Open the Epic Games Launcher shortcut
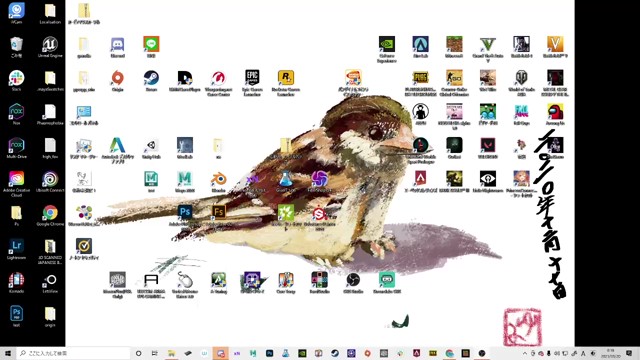This screenshot has height=360, width=640. 252,83
